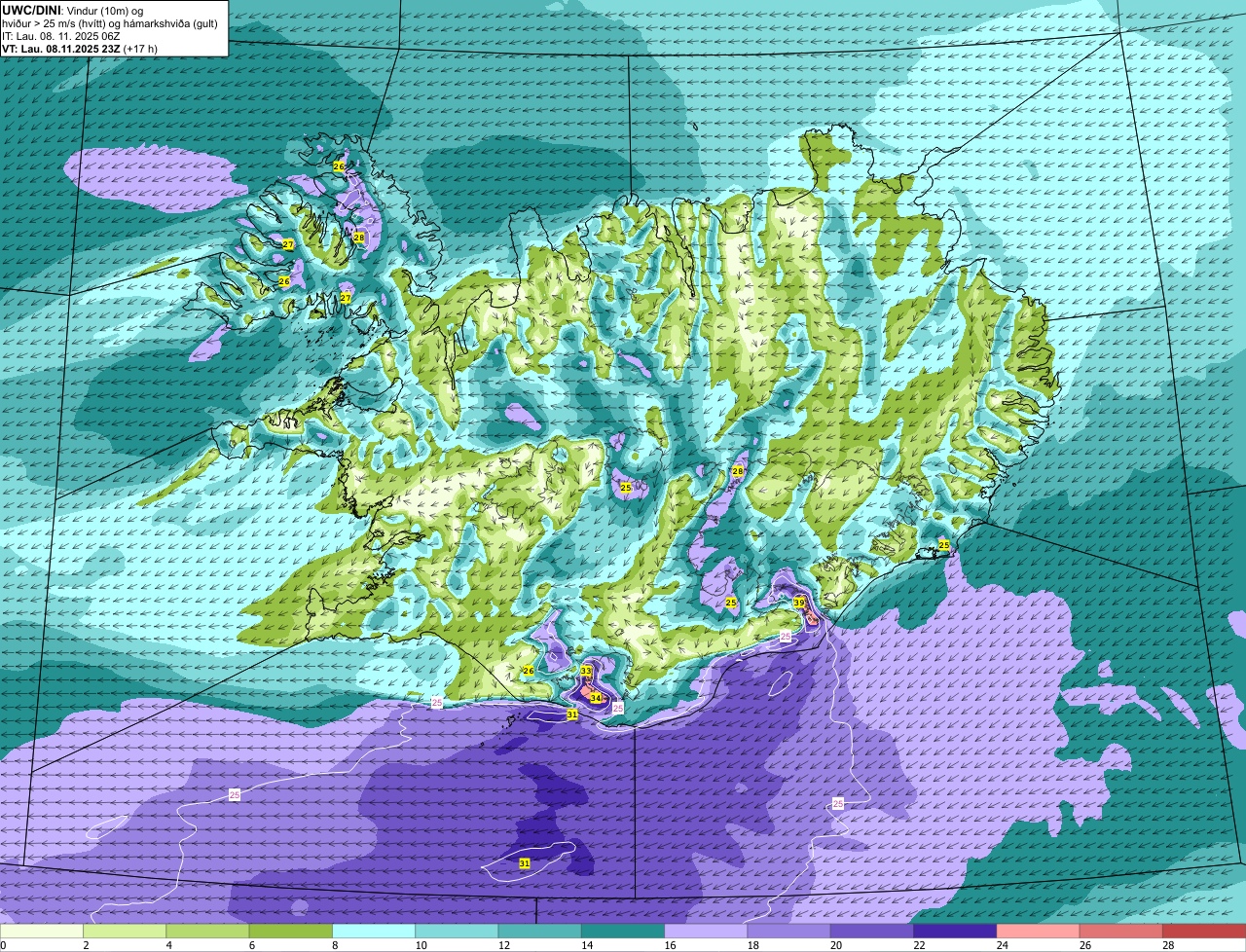The width and height of the screenshot is (1246, 952).
Task: Click the 26 label at northern tip of Westfjords
Action: (x=339, y=166)
